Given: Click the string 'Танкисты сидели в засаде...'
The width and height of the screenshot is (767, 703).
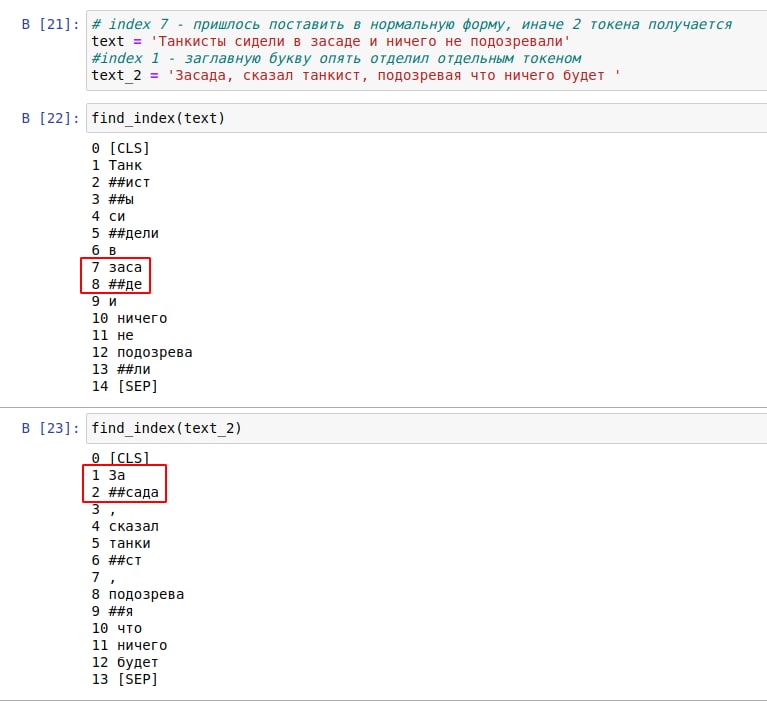Looking at the screenshot, I should pos(360,42).
